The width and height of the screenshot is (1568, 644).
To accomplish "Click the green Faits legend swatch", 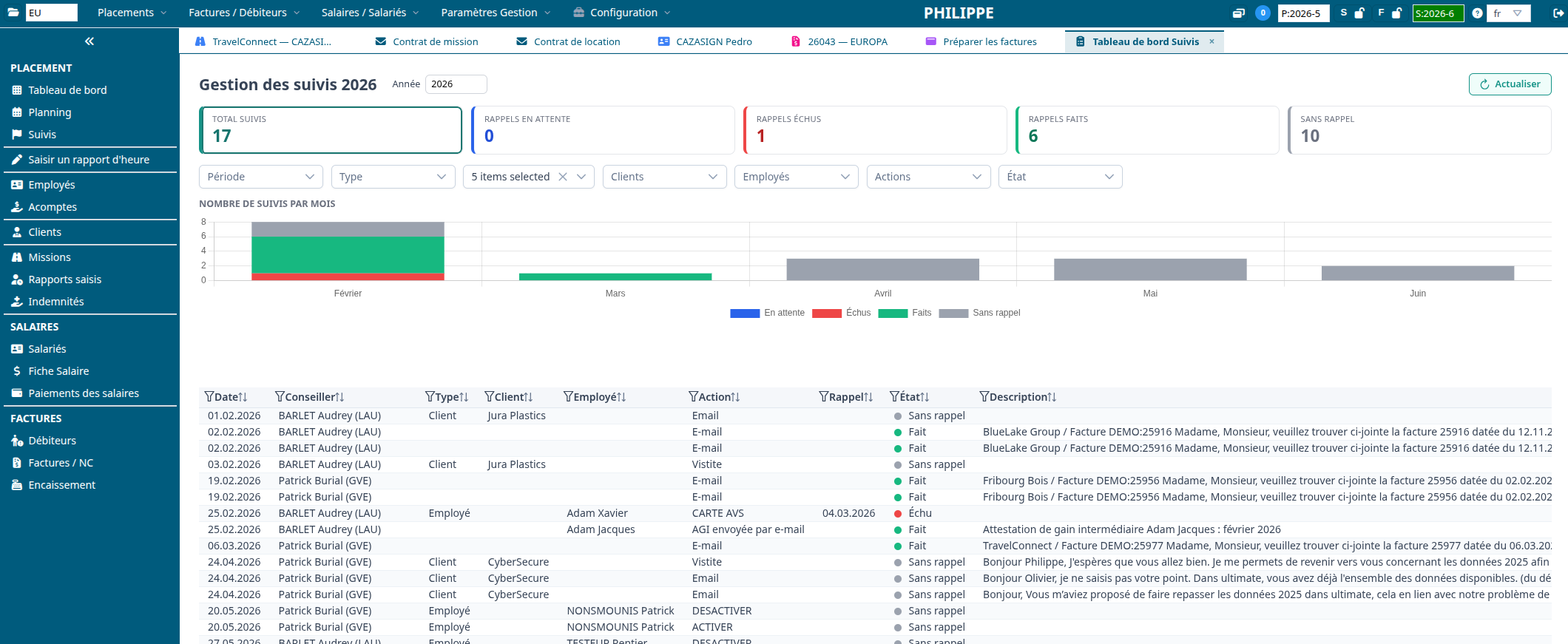I will tap(893, 313).
